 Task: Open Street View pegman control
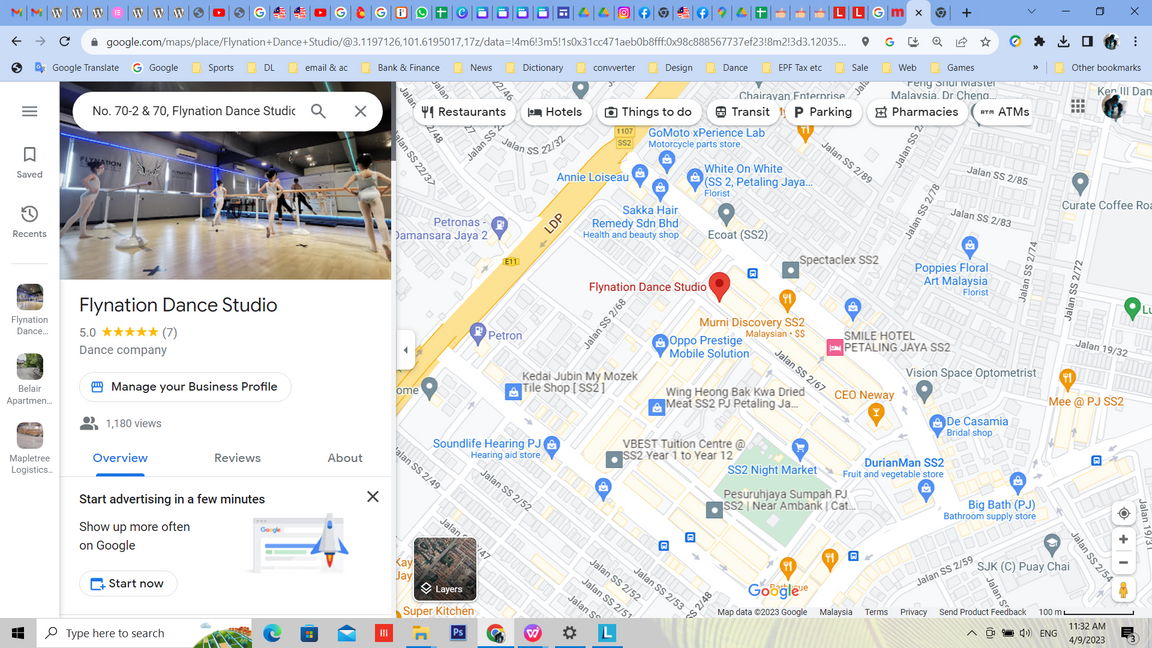[x=1123, y=591]
